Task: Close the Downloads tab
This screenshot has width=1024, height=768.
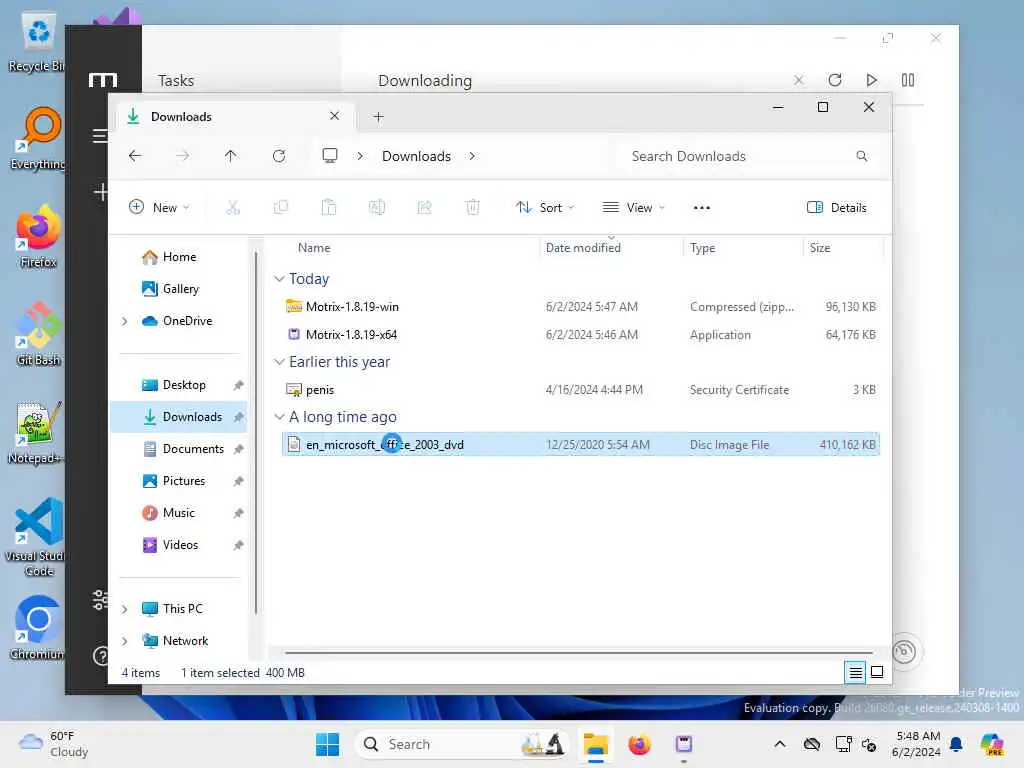Action: tap(334, 116)
